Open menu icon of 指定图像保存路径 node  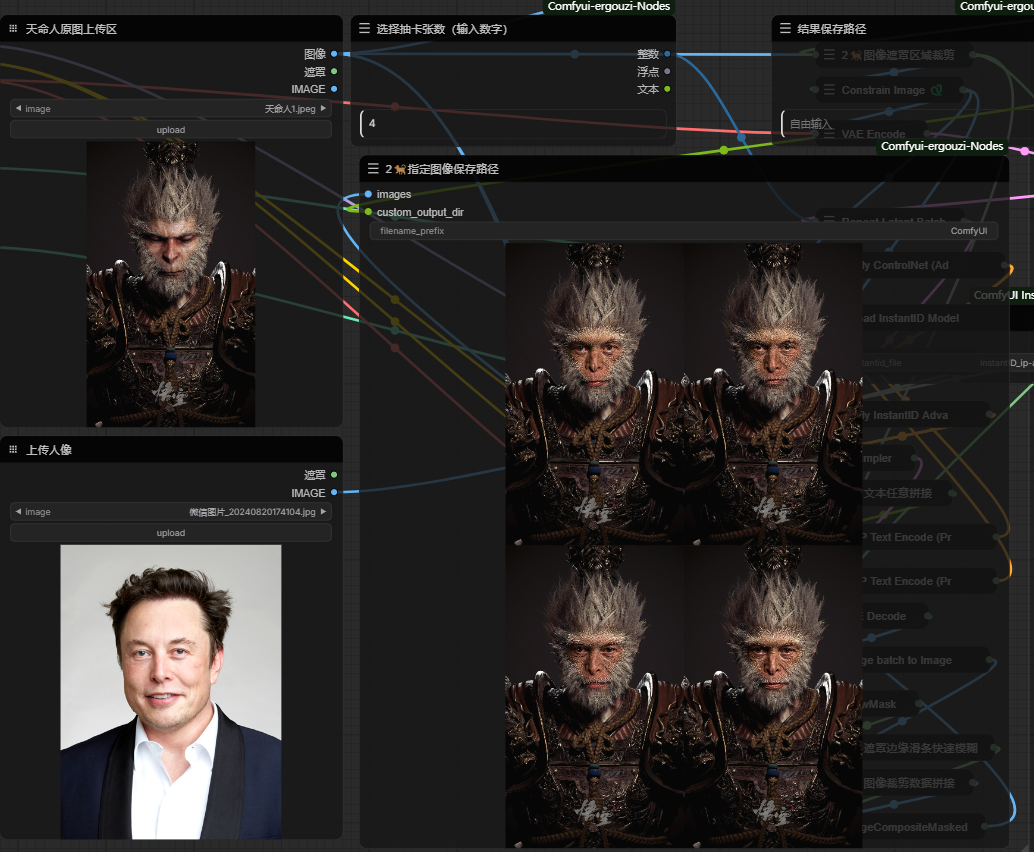tap(373, 169)
